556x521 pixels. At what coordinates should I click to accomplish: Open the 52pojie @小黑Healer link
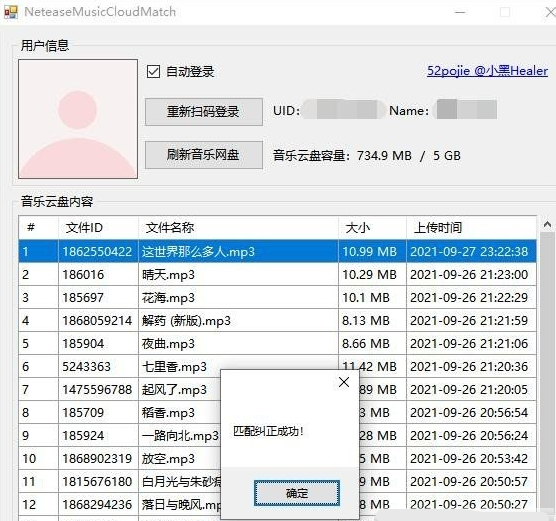[x=487, y=71]
